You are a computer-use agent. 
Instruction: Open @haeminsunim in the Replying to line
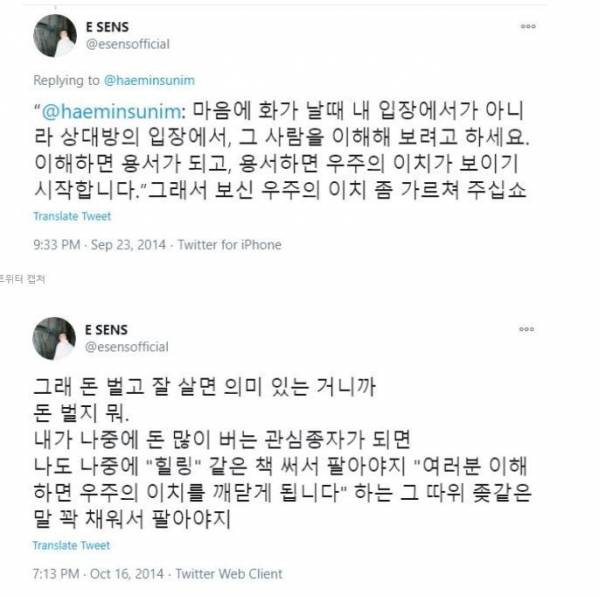(149, 80)
